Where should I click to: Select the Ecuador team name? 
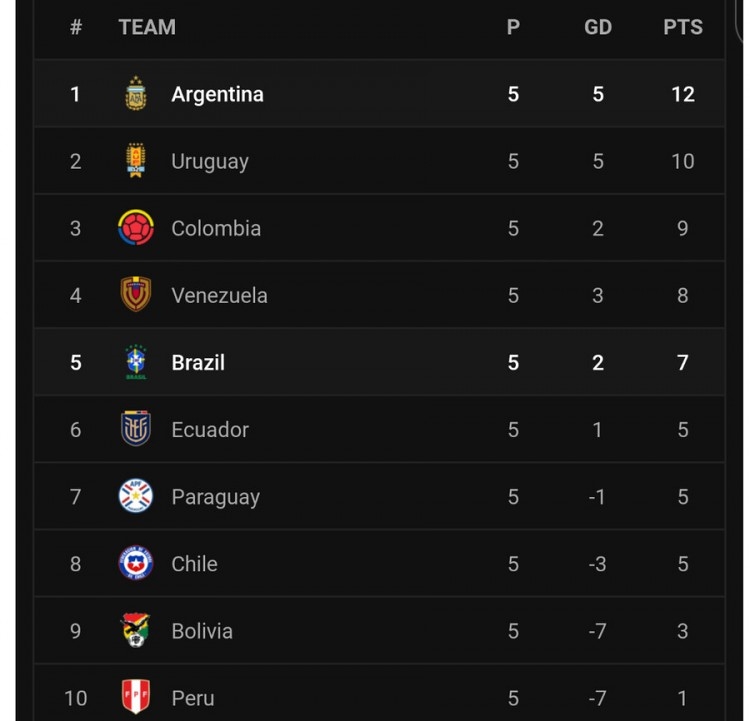tap(210, 430)
